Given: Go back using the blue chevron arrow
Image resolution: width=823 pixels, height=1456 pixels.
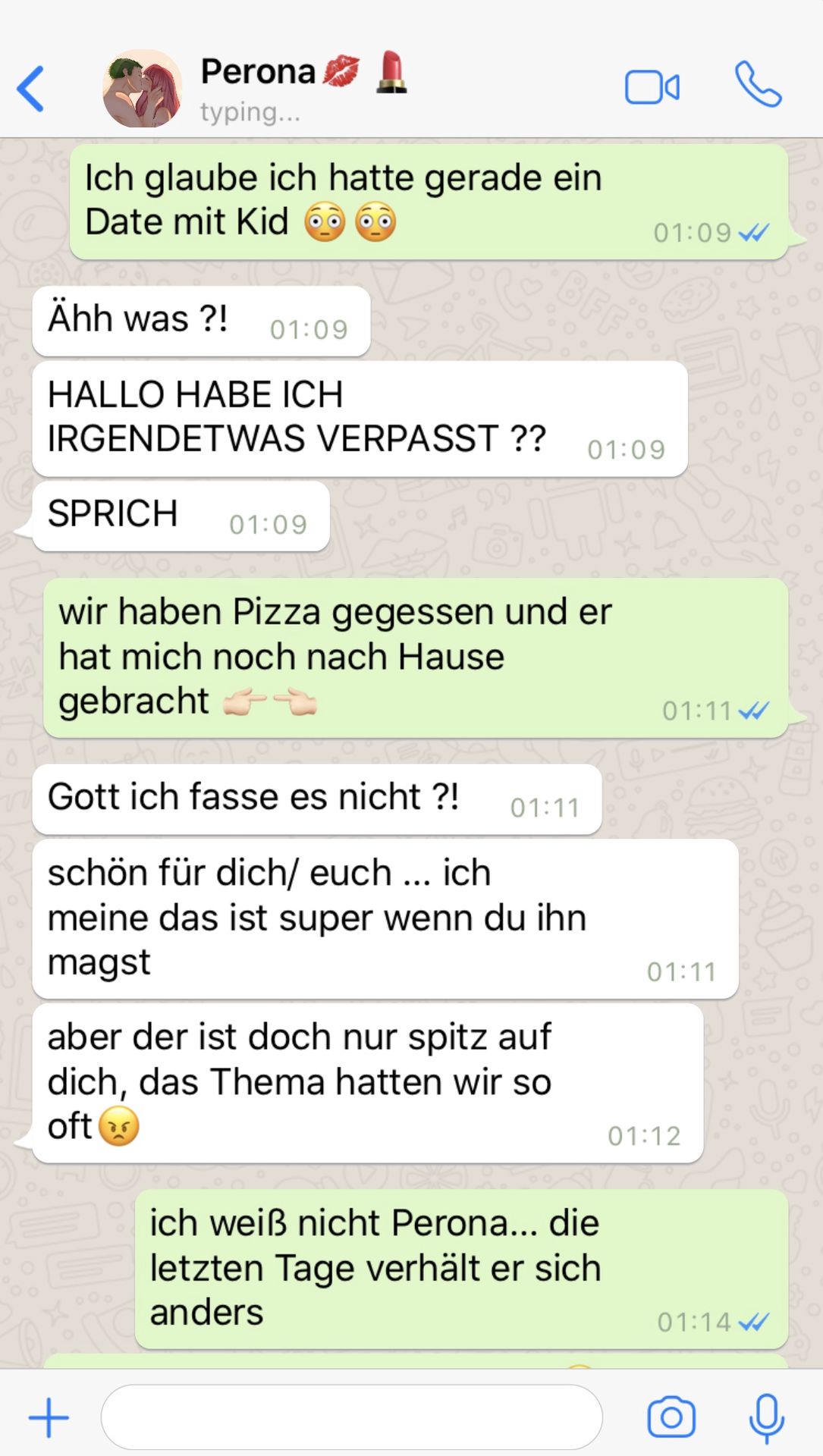Looking at the screenshot, I should (x=31, y=89).
